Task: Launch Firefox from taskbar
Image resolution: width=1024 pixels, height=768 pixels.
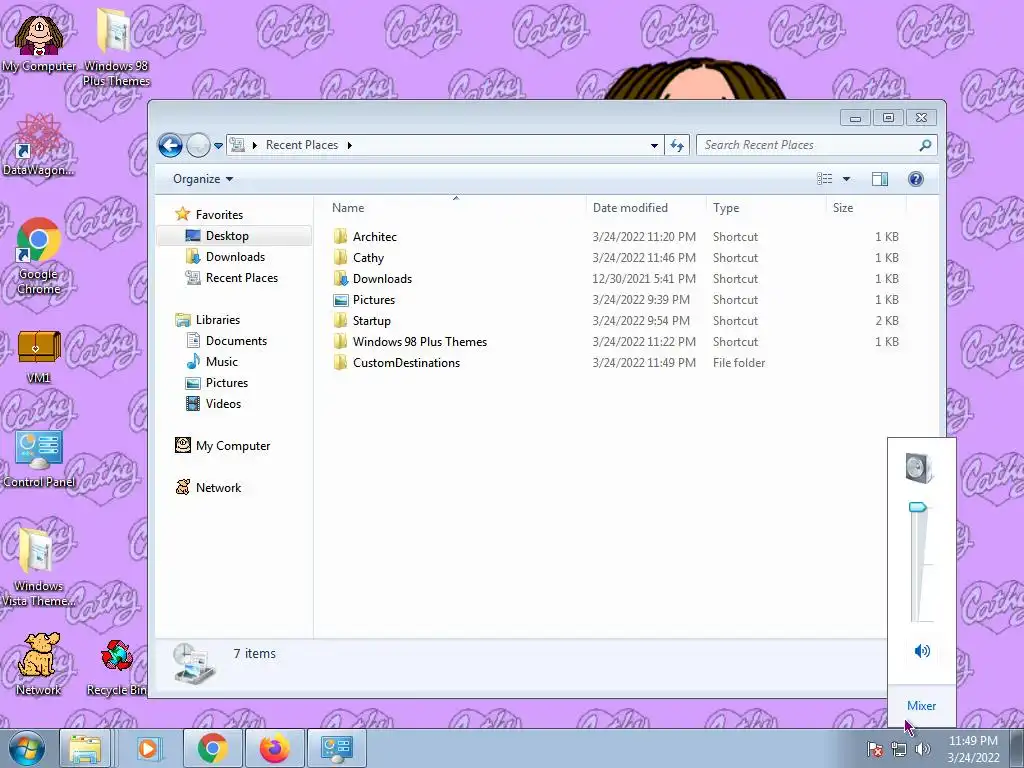Action: pos(274,748)
